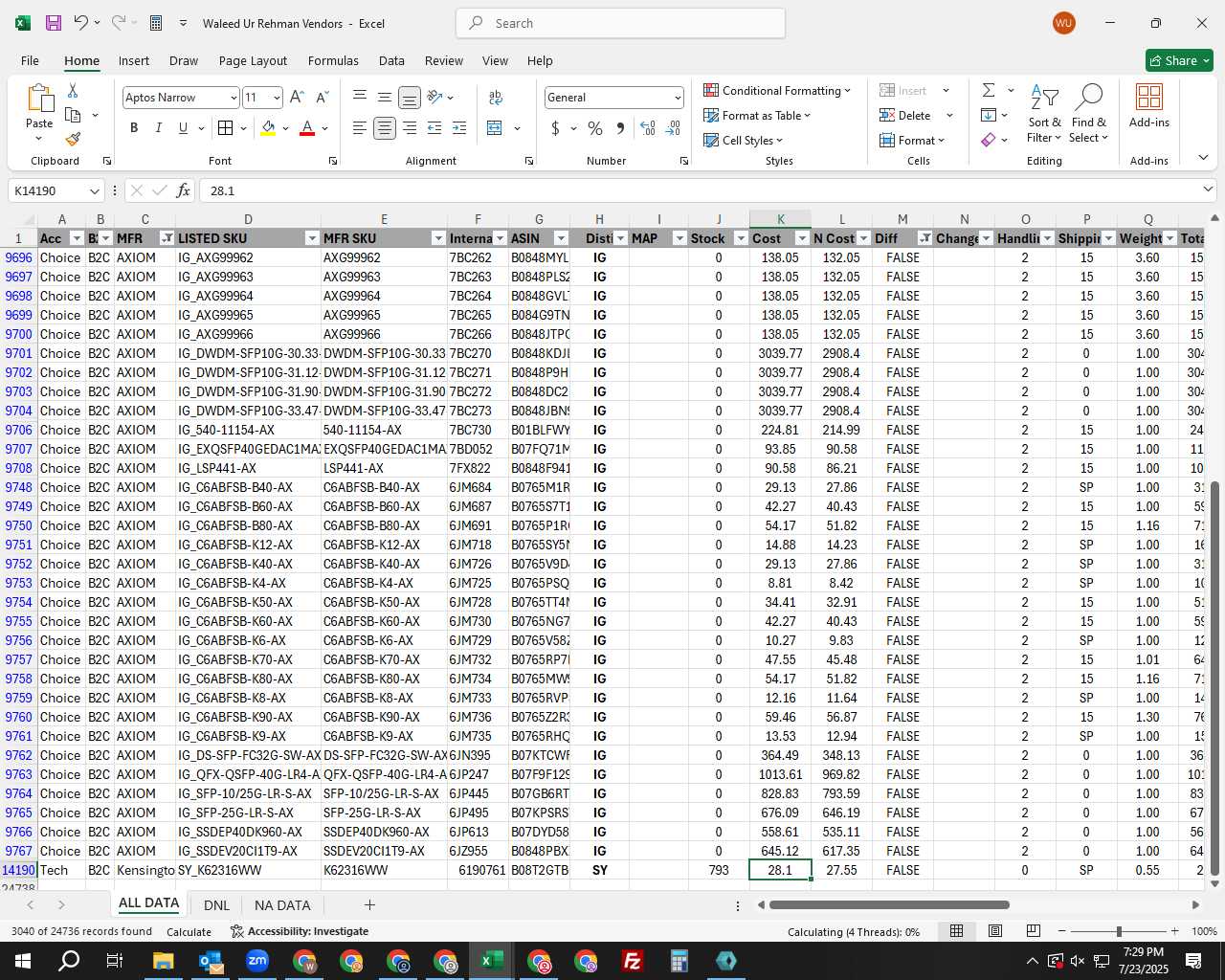
Task: Open Sort & Filter tool
Action: coord(1044,114)
